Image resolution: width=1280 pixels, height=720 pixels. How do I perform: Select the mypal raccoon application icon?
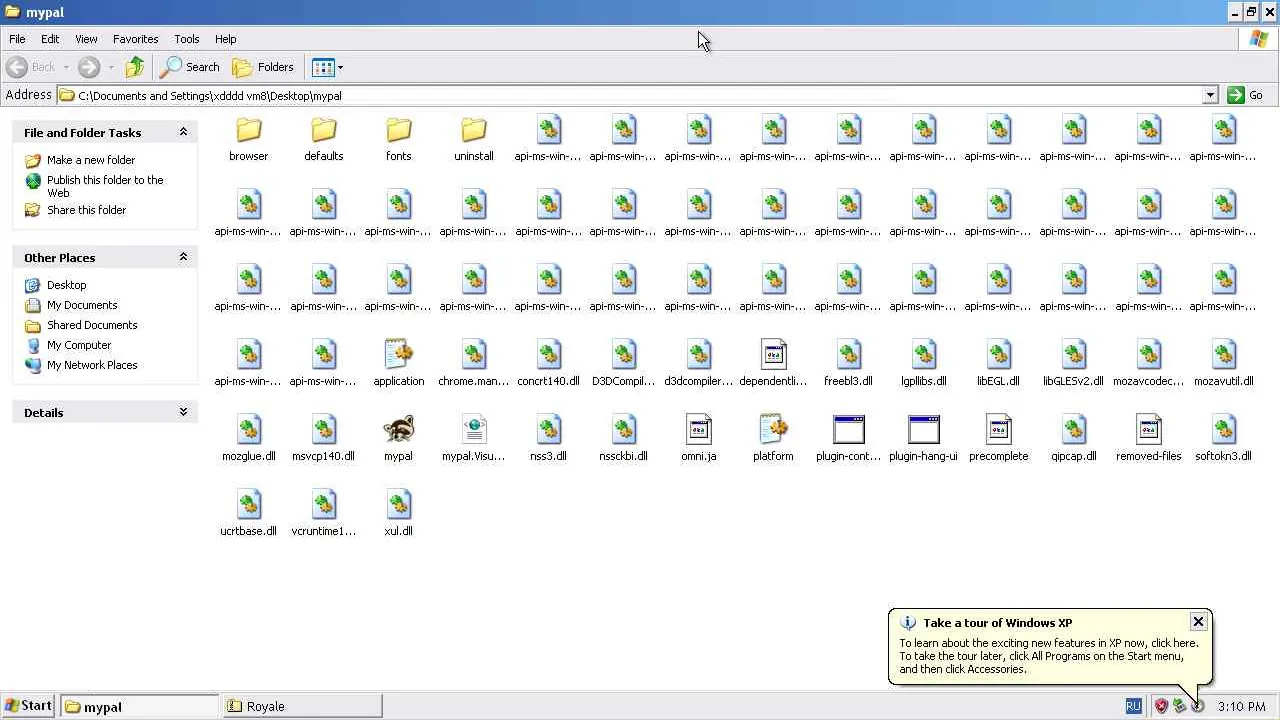(x=398, y=430)
